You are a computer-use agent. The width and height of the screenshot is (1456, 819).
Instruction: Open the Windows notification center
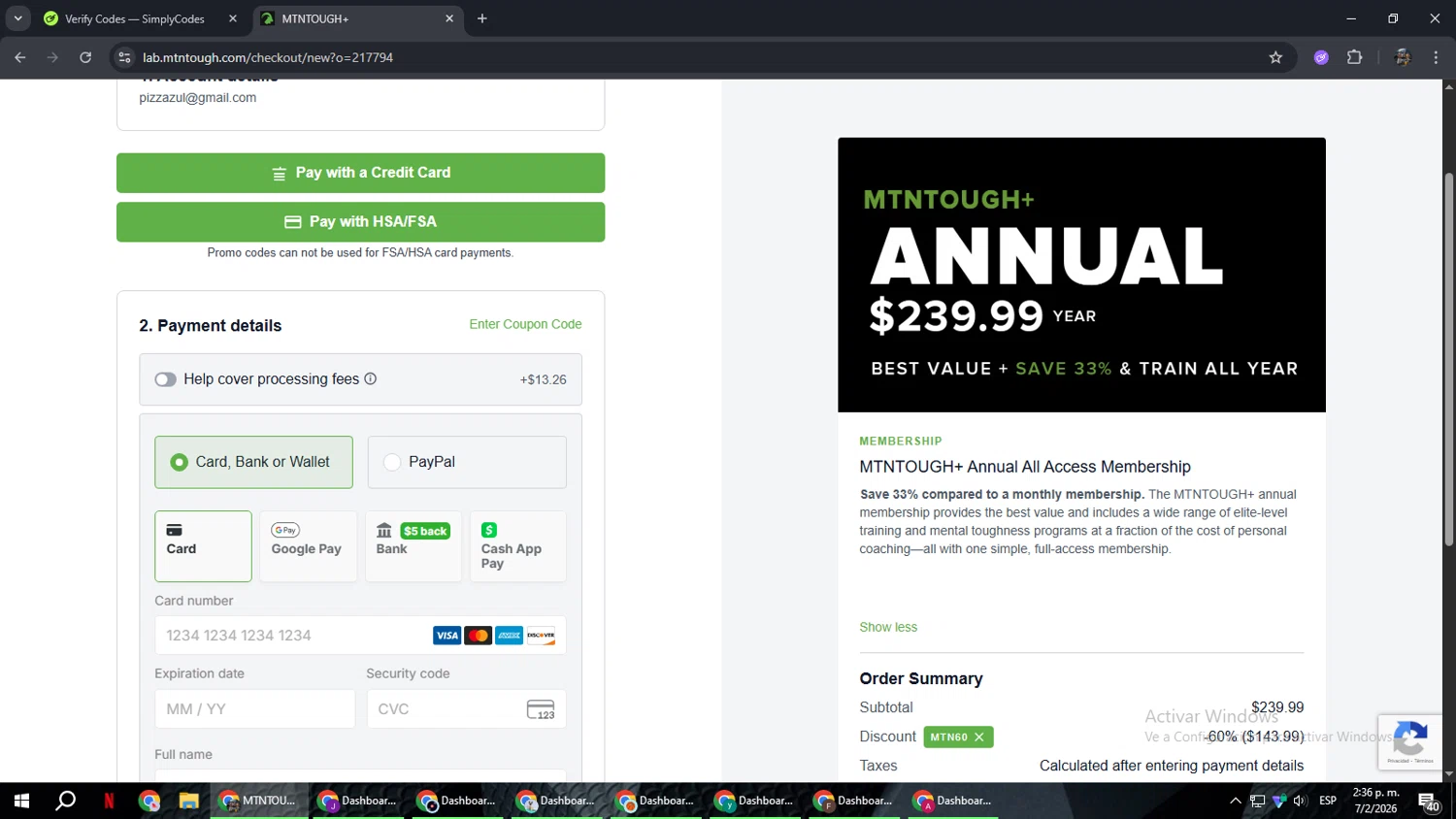click(x=1429, y=802)
